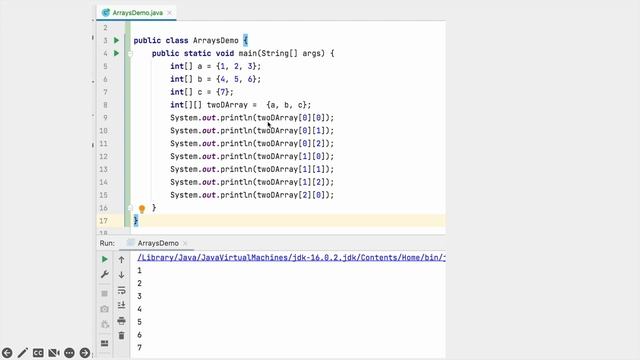Open more options ellipsis button
Viewport: 640px width, 360px height.
point(69,353)
